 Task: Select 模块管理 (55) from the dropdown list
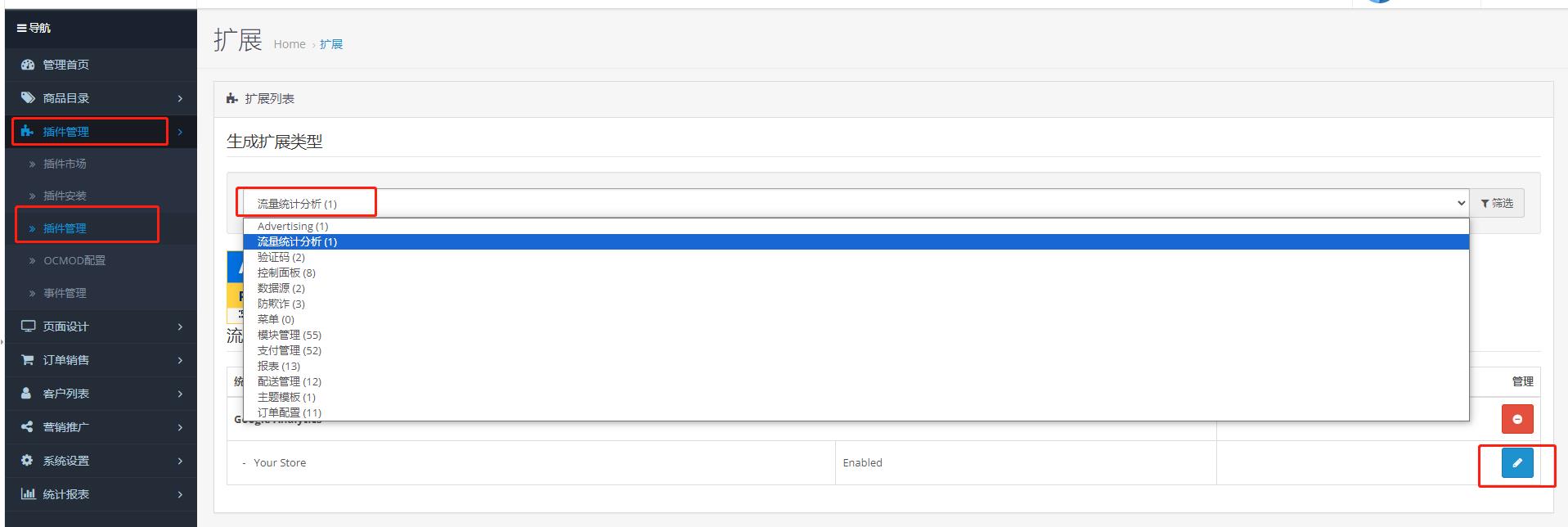point(290,335)
